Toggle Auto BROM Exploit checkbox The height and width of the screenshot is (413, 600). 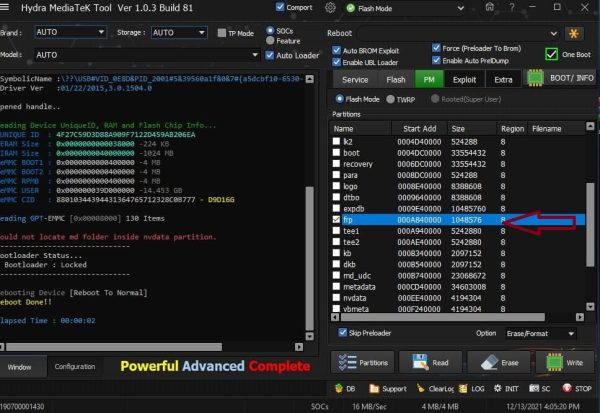point(336,50)
